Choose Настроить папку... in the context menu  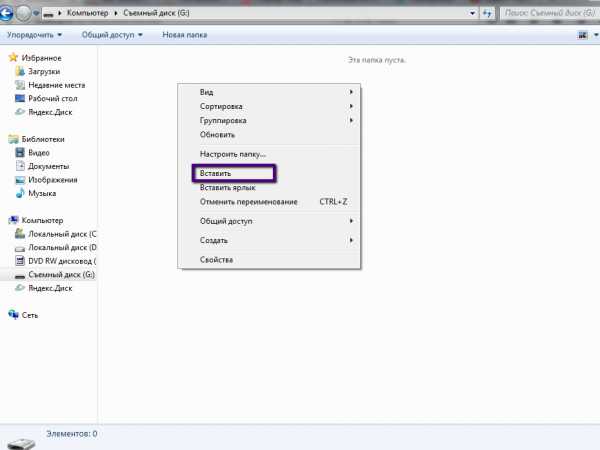(269, 154)
